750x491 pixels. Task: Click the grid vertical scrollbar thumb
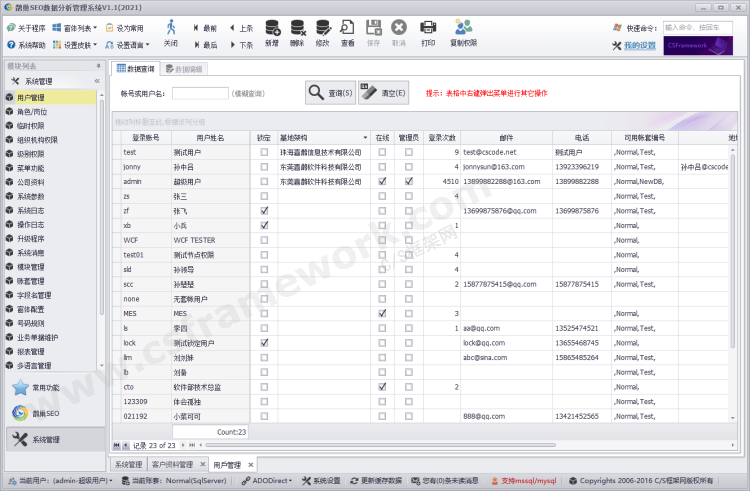(x=732, y=251)
